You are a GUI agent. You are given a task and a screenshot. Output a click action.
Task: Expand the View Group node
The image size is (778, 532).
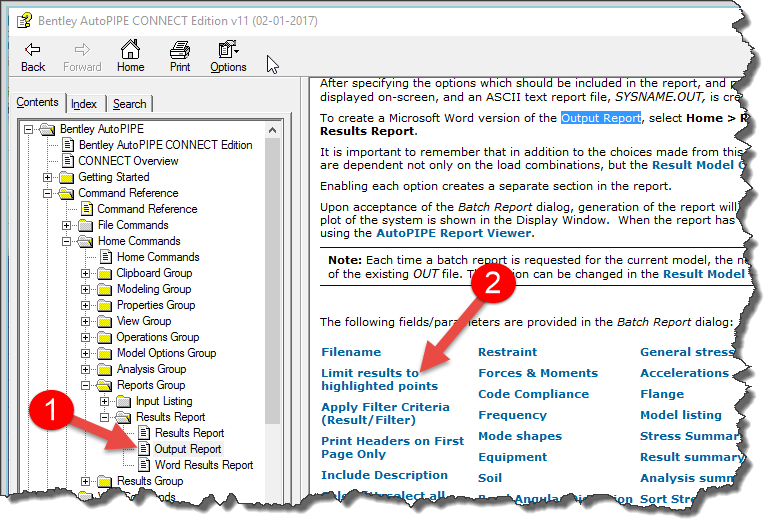pyautogui.click(x=85, y=321)
